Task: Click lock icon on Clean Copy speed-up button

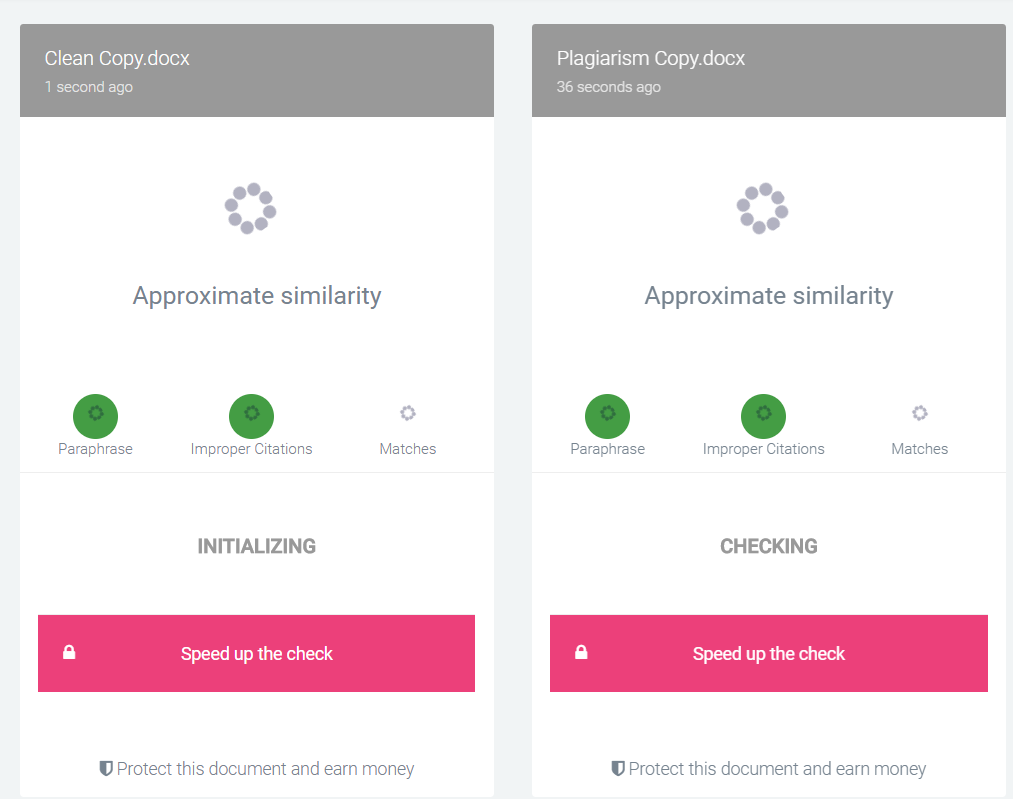Action: (69, 652)
